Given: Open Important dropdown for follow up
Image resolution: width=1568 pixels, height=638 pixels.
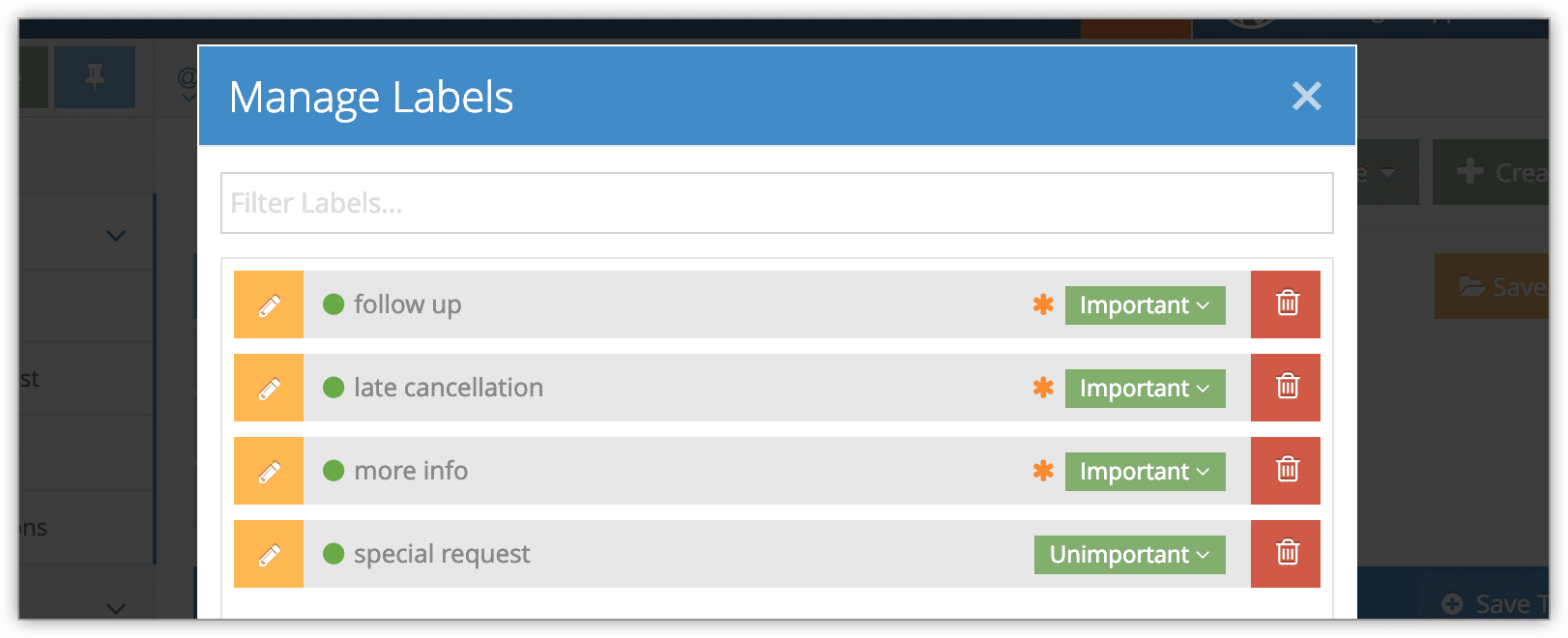Looking at the screenshot, I should pos(1146,305).
